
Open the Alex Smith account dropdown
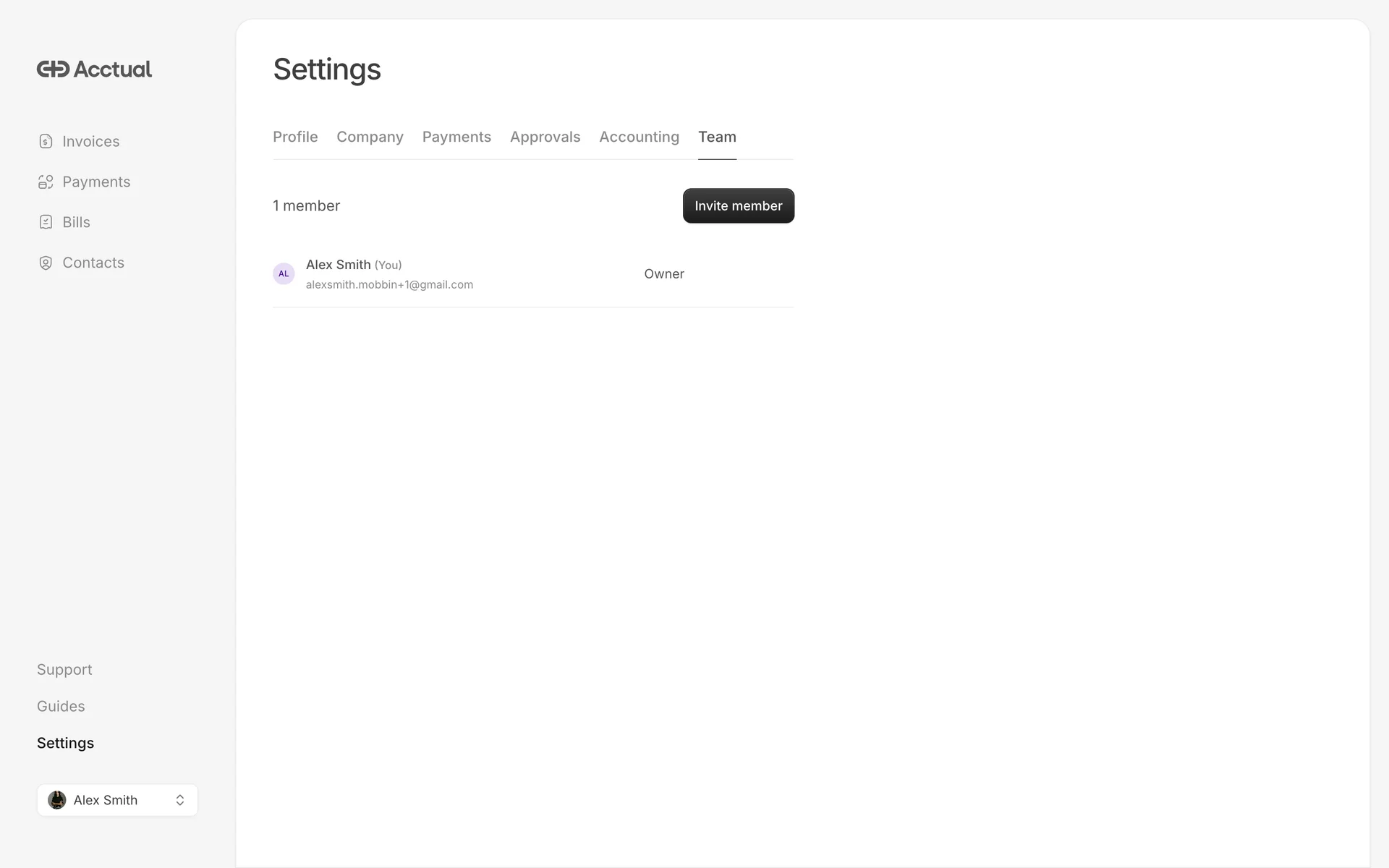click(x=106, y=800)
